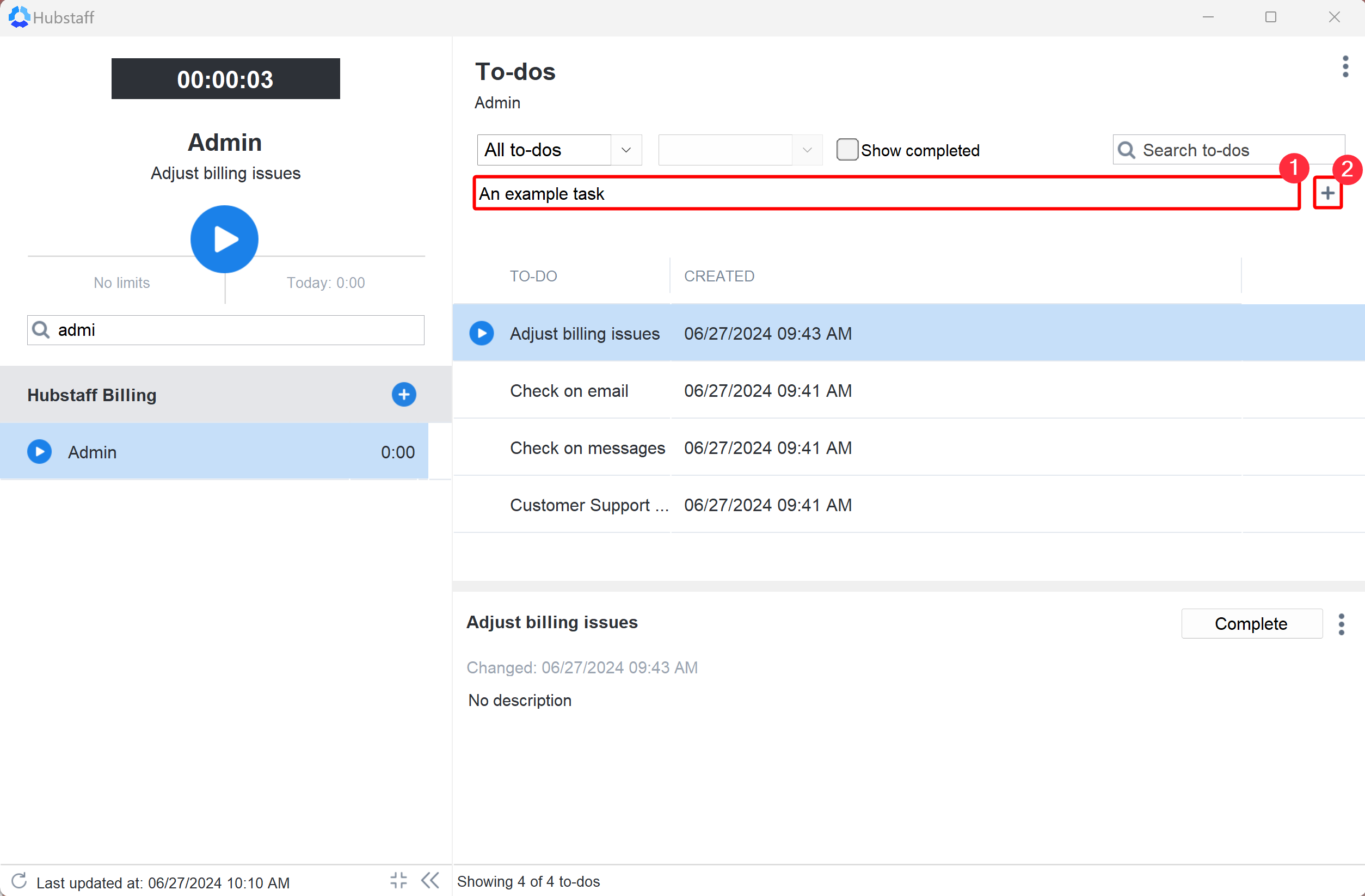The image size is (1365, 896).
Task: Click the new to-do name input field
Action: pos(887,193)
